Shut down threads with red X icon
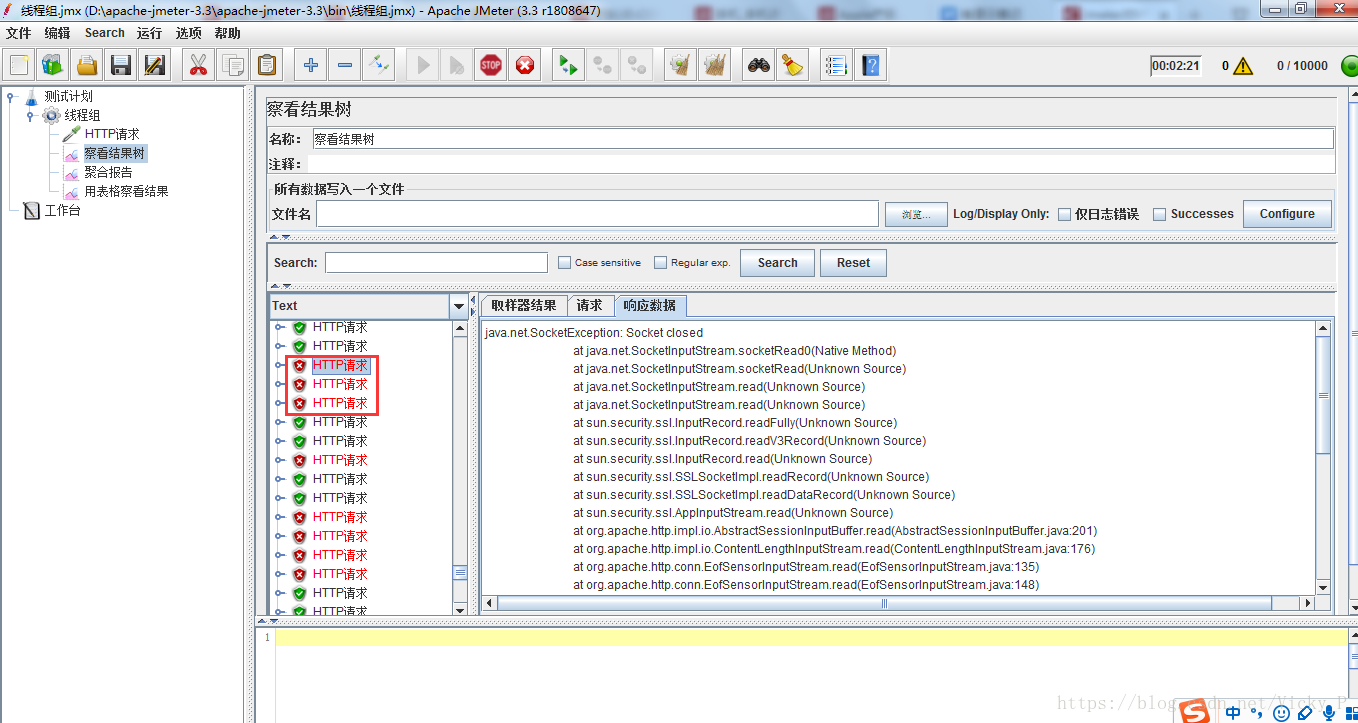This screenshot has height=723, width=1358. (x=525, y=66)
